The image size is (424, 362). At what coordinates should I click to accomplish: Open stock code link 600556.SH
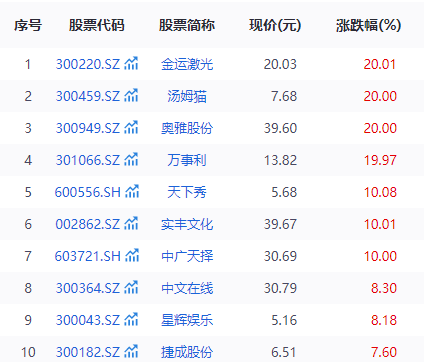(88, 192)
